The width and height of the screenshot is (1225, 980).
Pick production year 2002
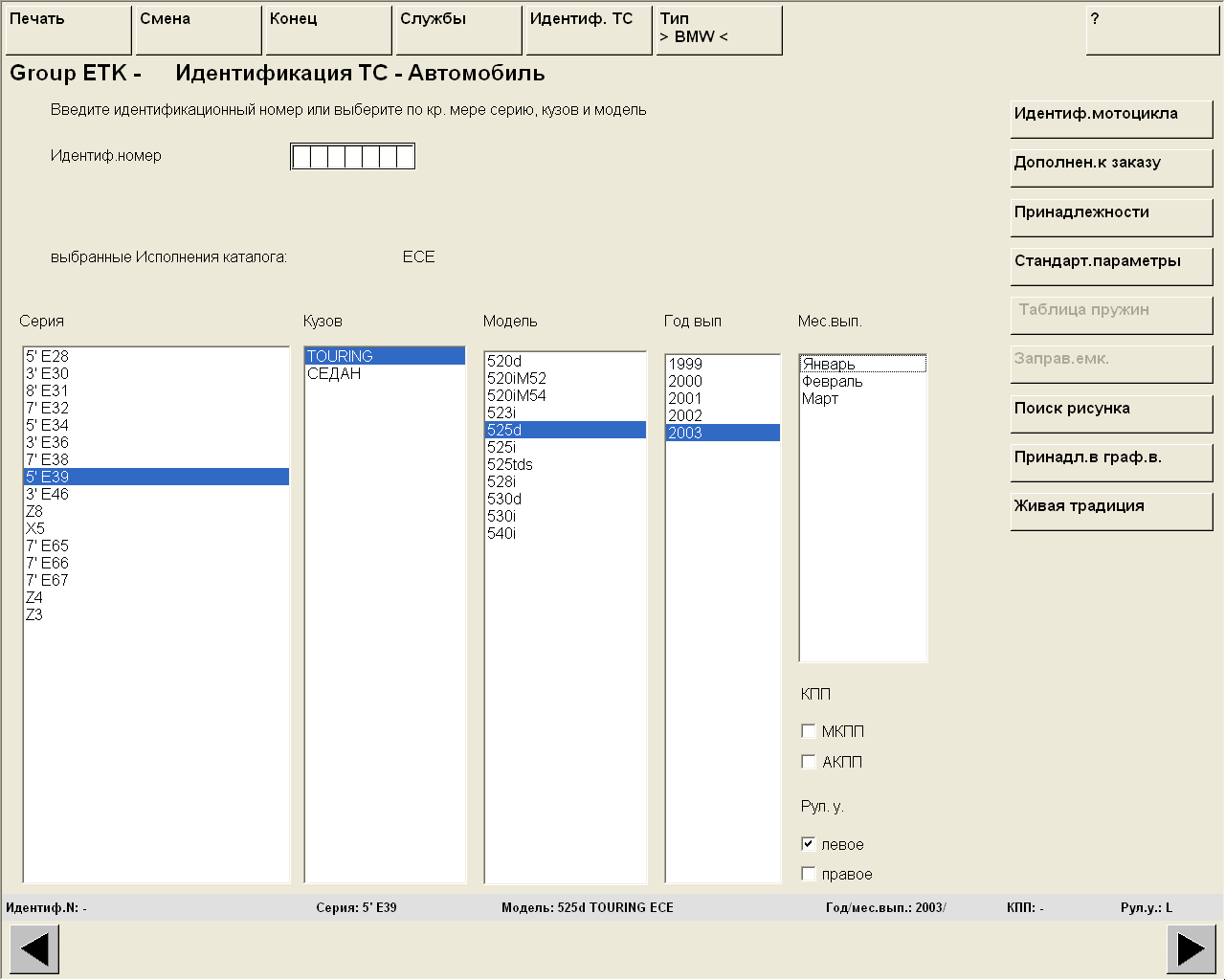pos(723,415)
